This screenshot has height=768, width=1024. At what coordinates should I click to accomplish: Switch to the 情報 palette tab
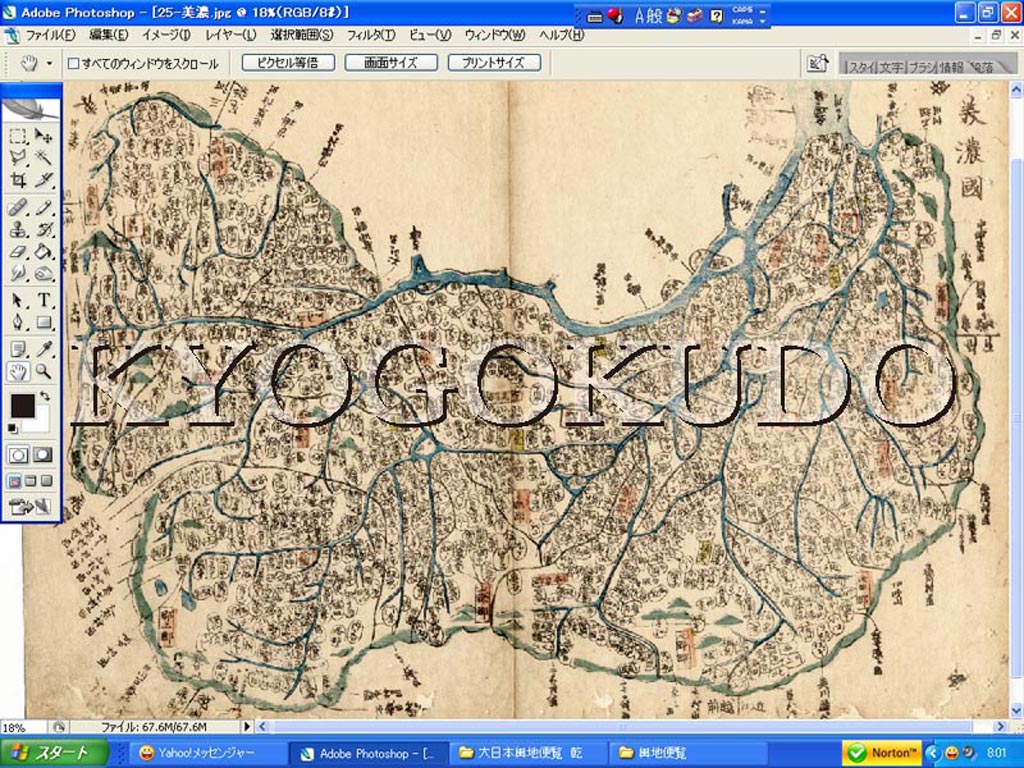952,67
